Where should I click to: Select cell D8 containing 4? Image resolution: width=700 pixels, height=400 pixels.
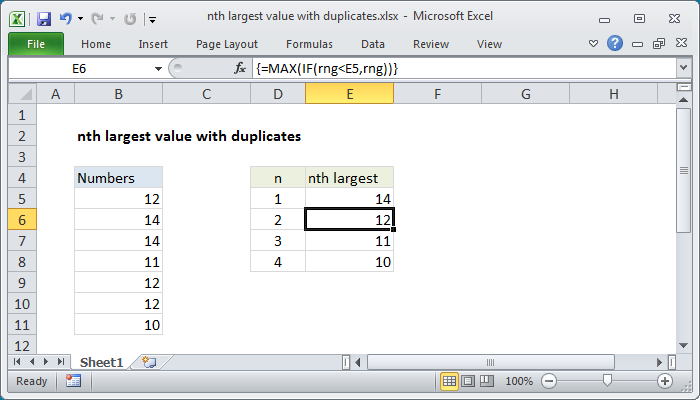[x=278, y=262]
